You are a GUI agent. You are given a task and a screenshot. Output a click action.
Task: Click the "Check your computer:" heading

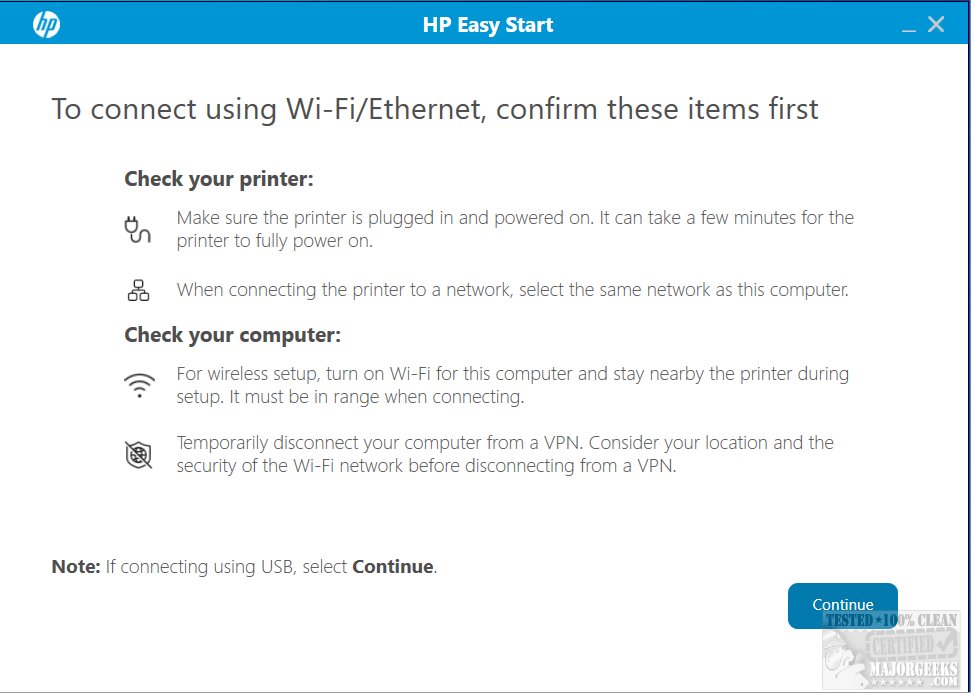tap(232, 335)
